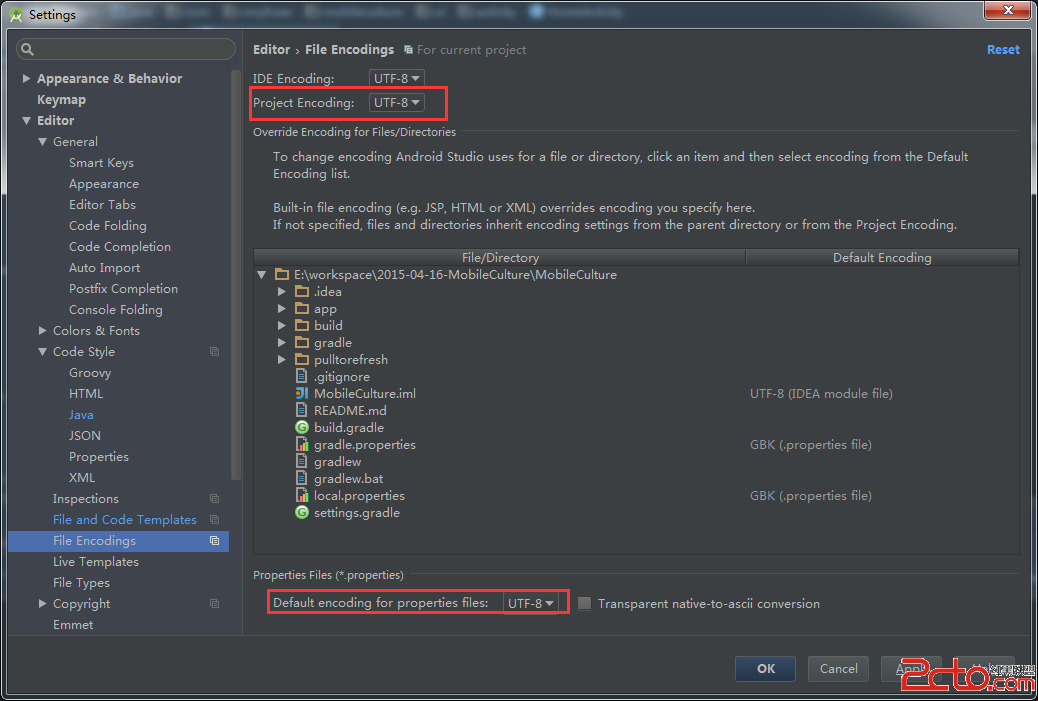This screenshot has height=701, width=1038.
Task: Expand Appearance & Behavior section
Action: 26,78
